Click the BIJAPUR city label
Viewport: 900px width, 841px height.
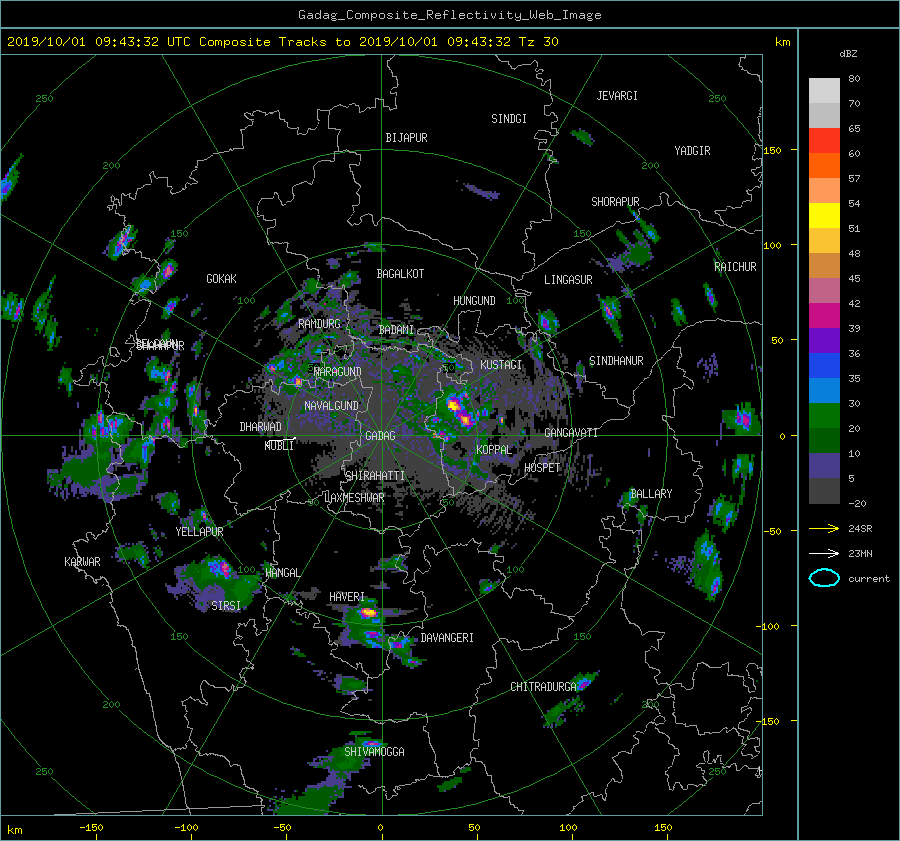point(406,138)
